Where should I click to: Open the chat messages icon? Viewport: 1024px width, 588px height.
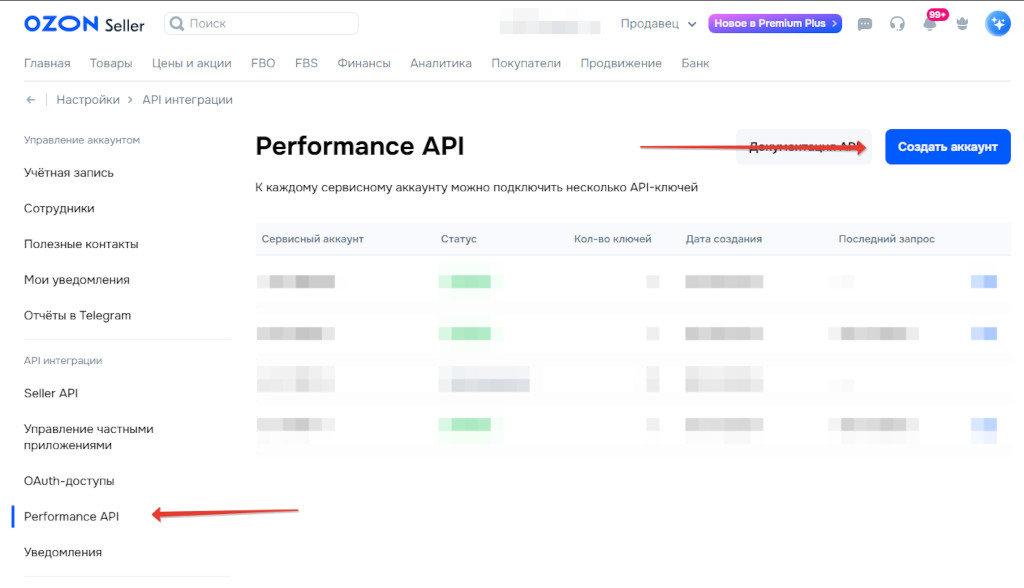[865, 24]
